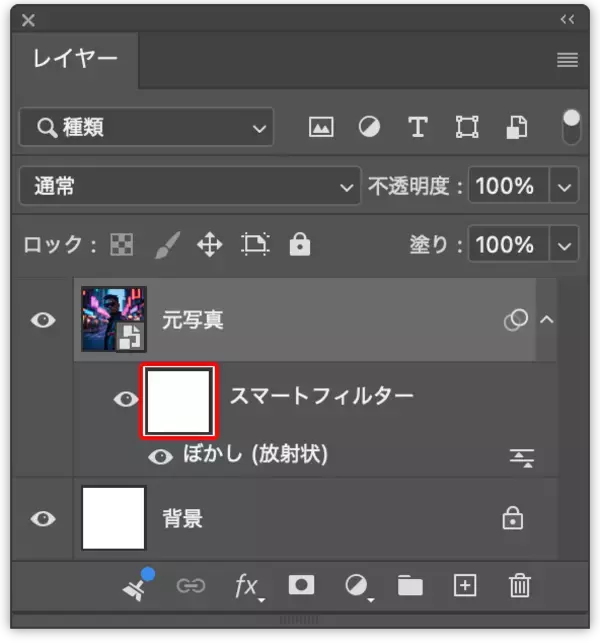The width and height of the screenshot is (600, 643).
Task: Hide the 背景 layer
Action: click(x=43, y=519)
